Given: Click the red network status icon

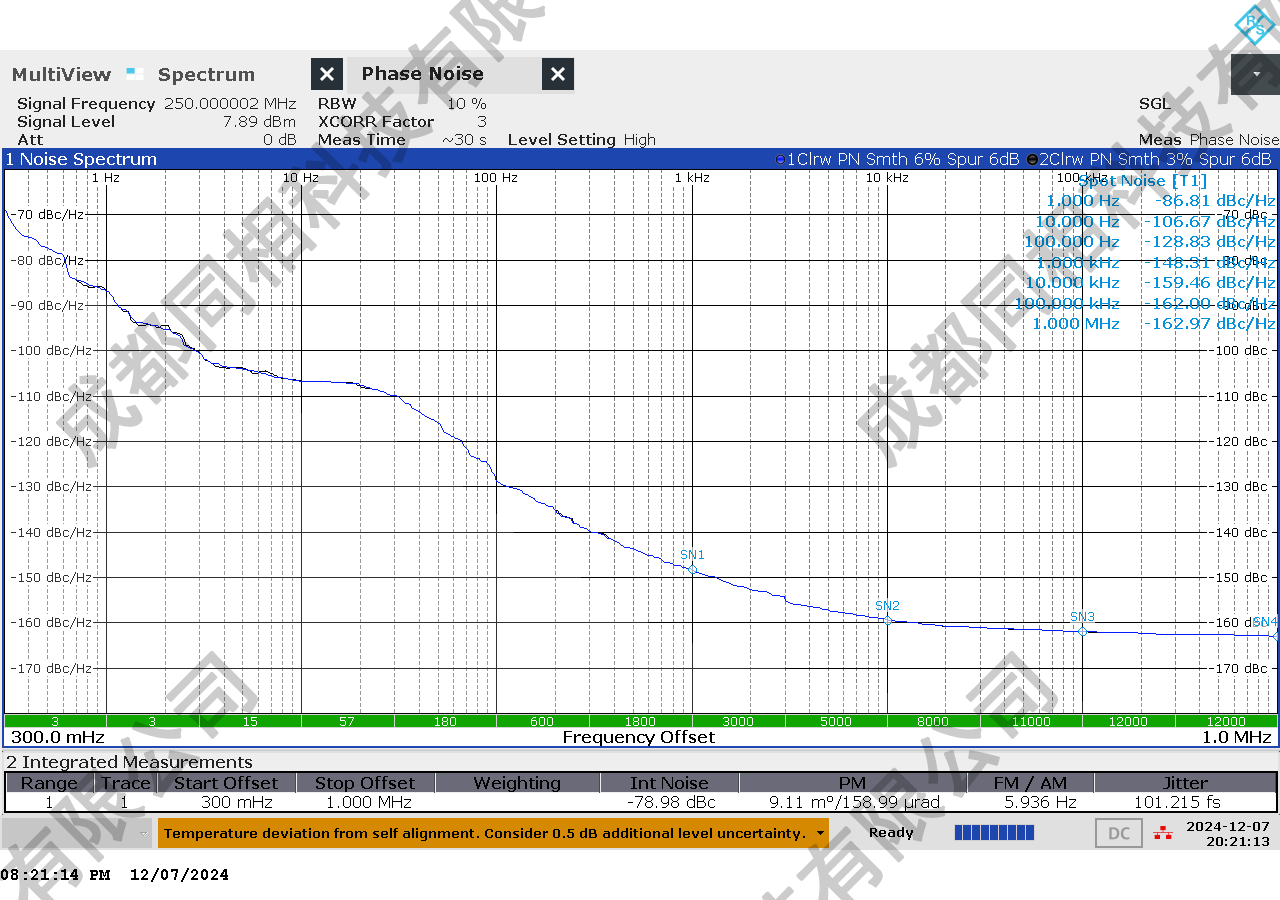Looking at the screenshot, I should tap(1162, 833).
